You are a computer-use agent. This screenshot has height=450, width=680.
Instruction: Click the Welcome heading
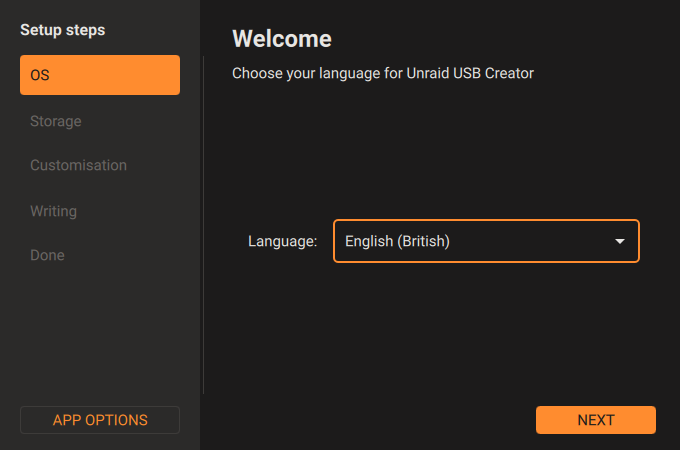pos(282,39)
